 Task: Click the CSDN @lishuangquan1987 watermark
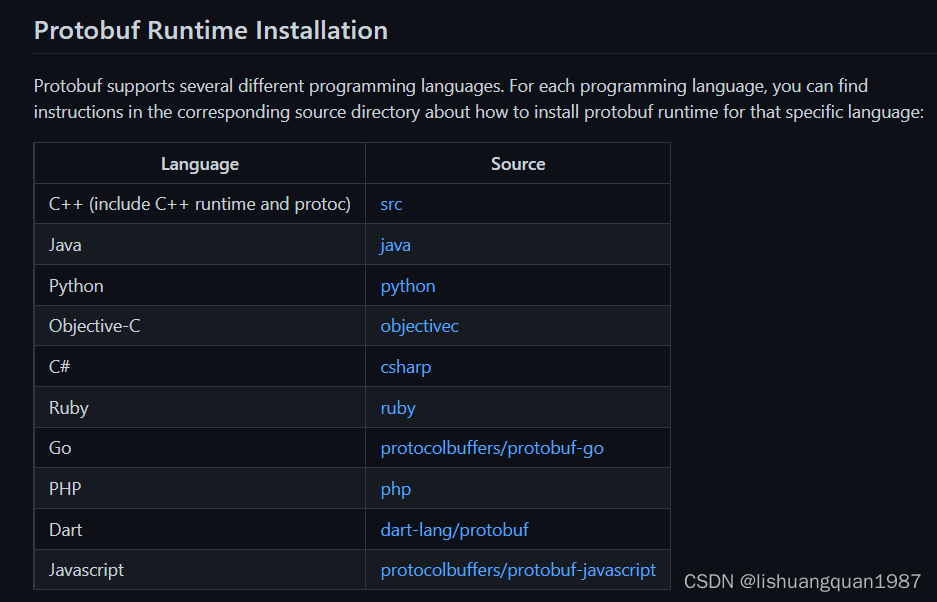tap(802, 581)
